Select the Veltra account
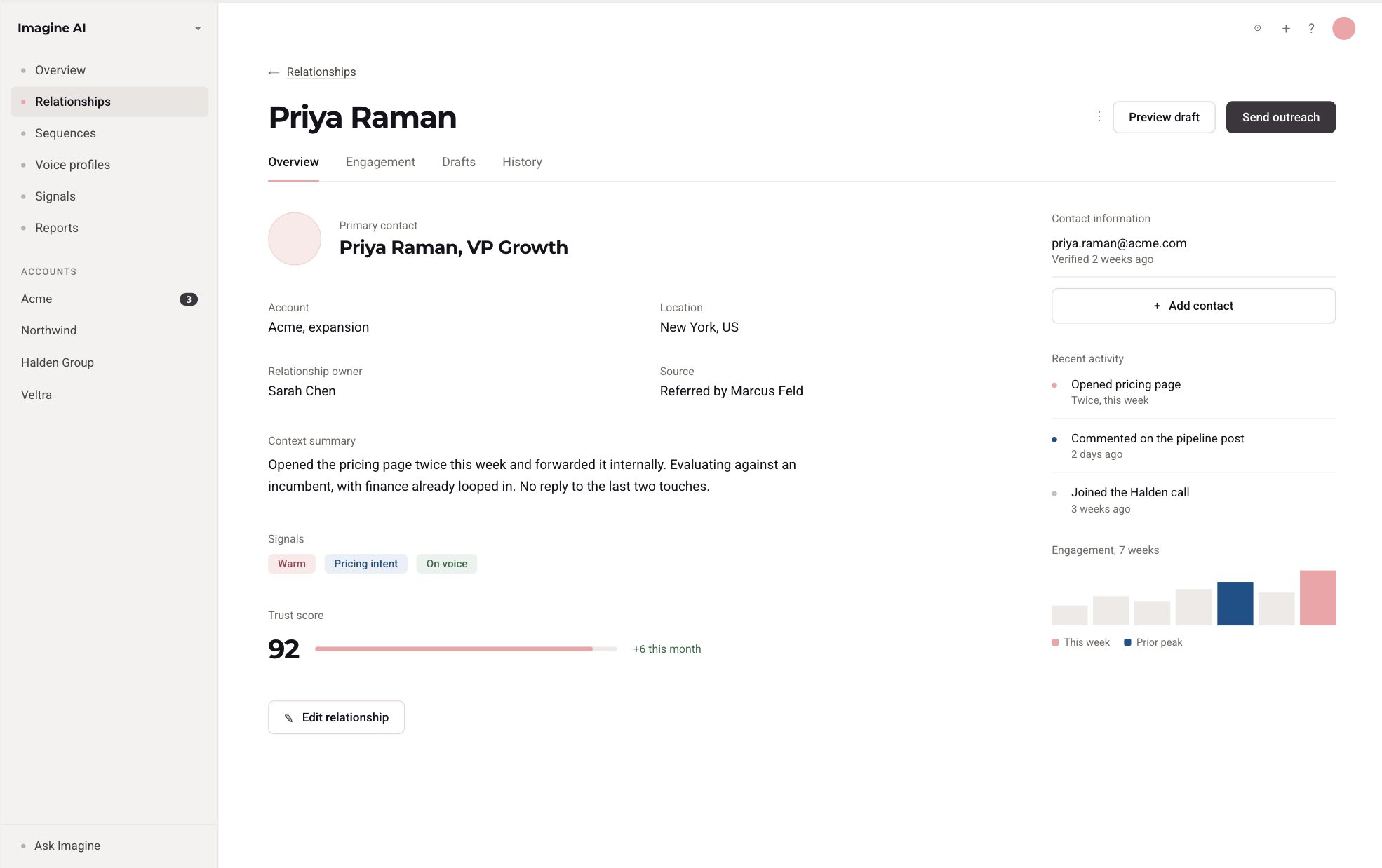Viewport: 1382px width, 868px height. click(x=109, y=395)
